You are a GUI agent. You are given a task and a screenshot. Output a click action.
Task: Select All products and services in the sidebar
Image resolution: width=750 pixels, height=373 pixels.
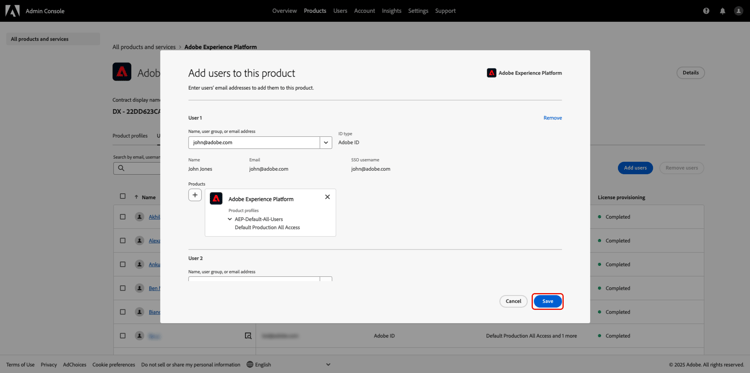tap(53, 39)
